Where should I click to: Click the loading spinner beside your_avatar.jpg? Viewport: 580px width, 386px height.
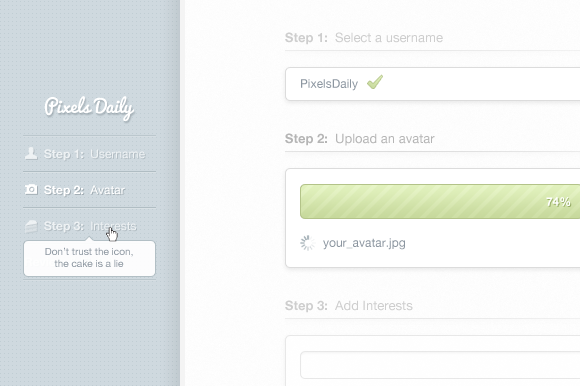[x=307, y=243]
